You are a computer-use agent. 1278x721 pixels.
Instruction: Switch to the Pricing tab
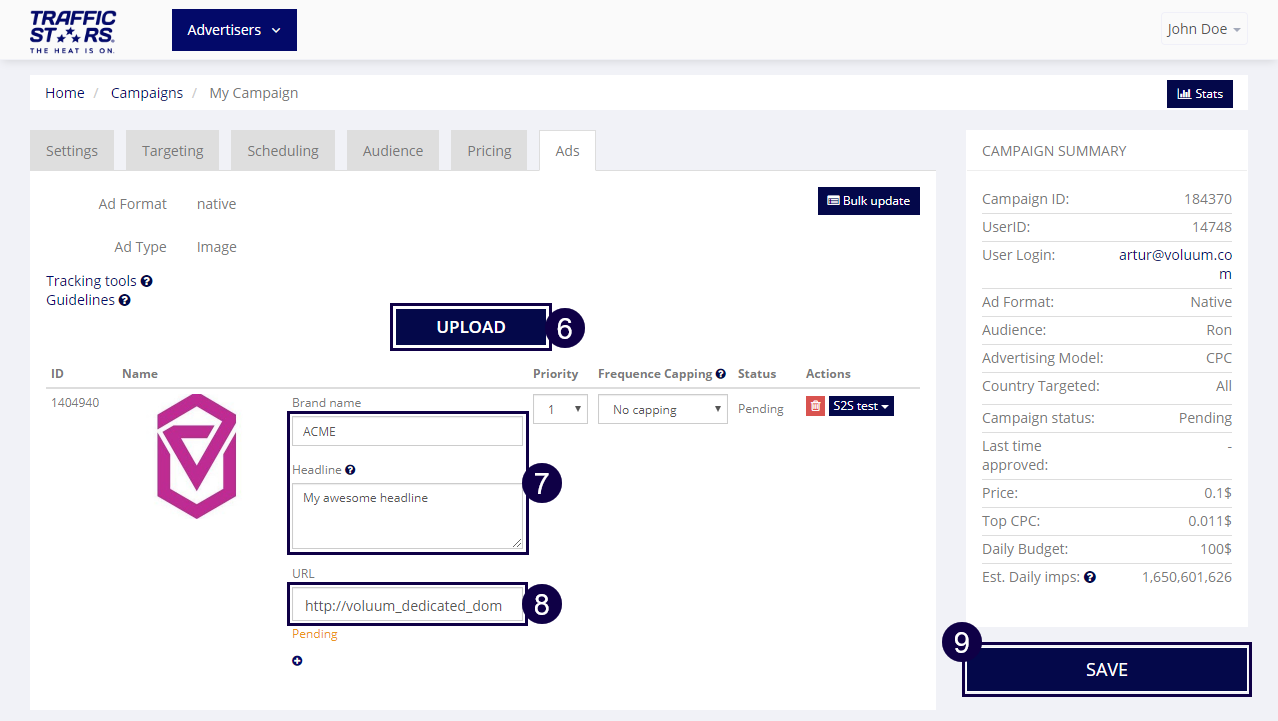coord(489,151)
